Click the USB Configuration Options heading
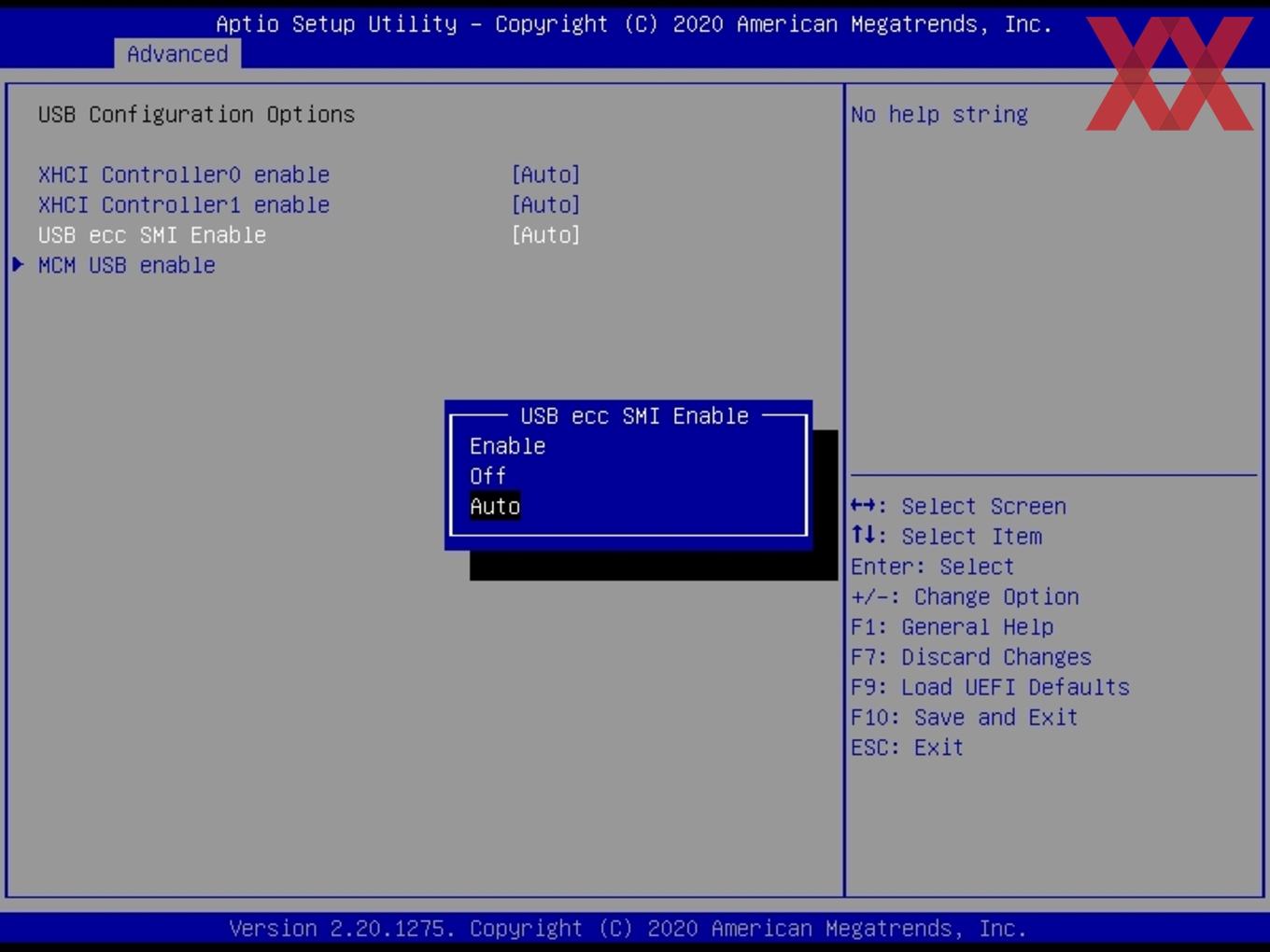This screenshot has height=952, width=1270. [x=196, y=115]
